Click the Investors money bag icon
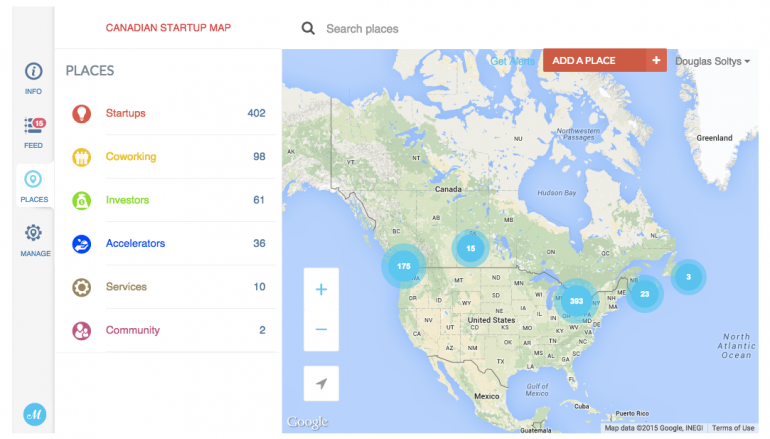The width and height of the screenshot is (770, 439). pyautogui.click(x=82, y=200)
